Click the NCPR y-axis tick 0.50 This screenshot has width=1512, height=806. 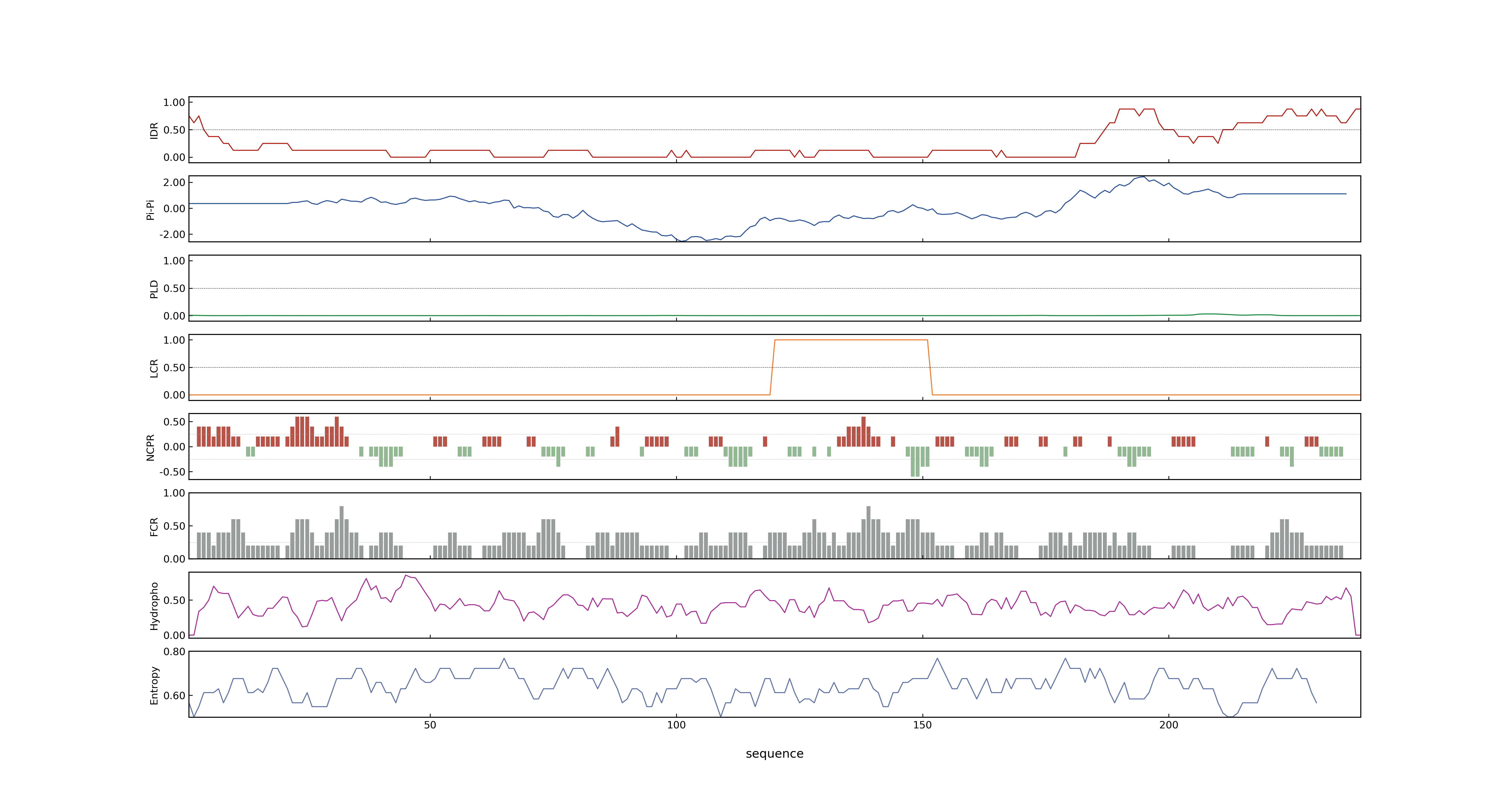pos(174,422)
